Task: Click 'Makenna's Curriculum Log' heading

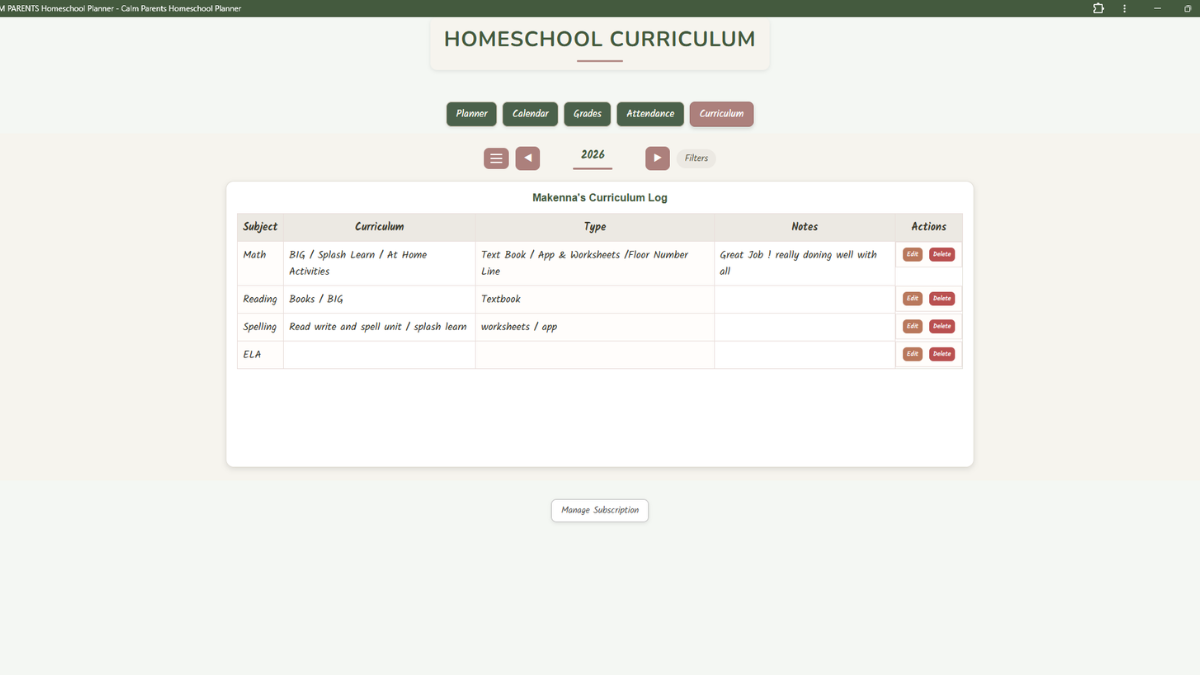Action: [600, 198]
